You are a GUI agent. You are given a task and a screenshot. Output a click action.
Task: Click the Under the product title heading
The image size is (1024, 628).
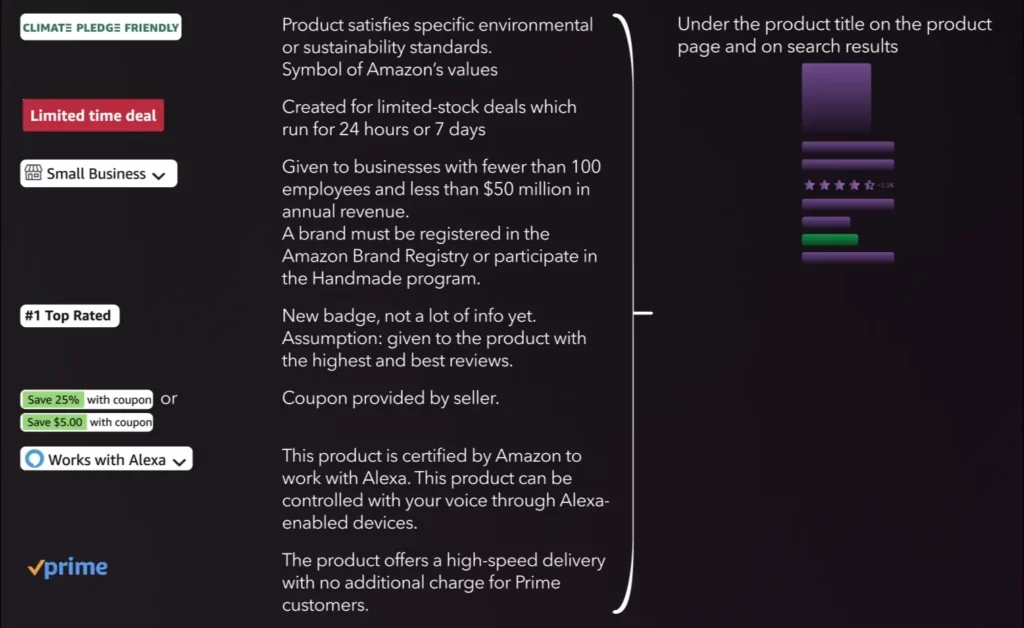pyautogui.click(x=834, y=35)
